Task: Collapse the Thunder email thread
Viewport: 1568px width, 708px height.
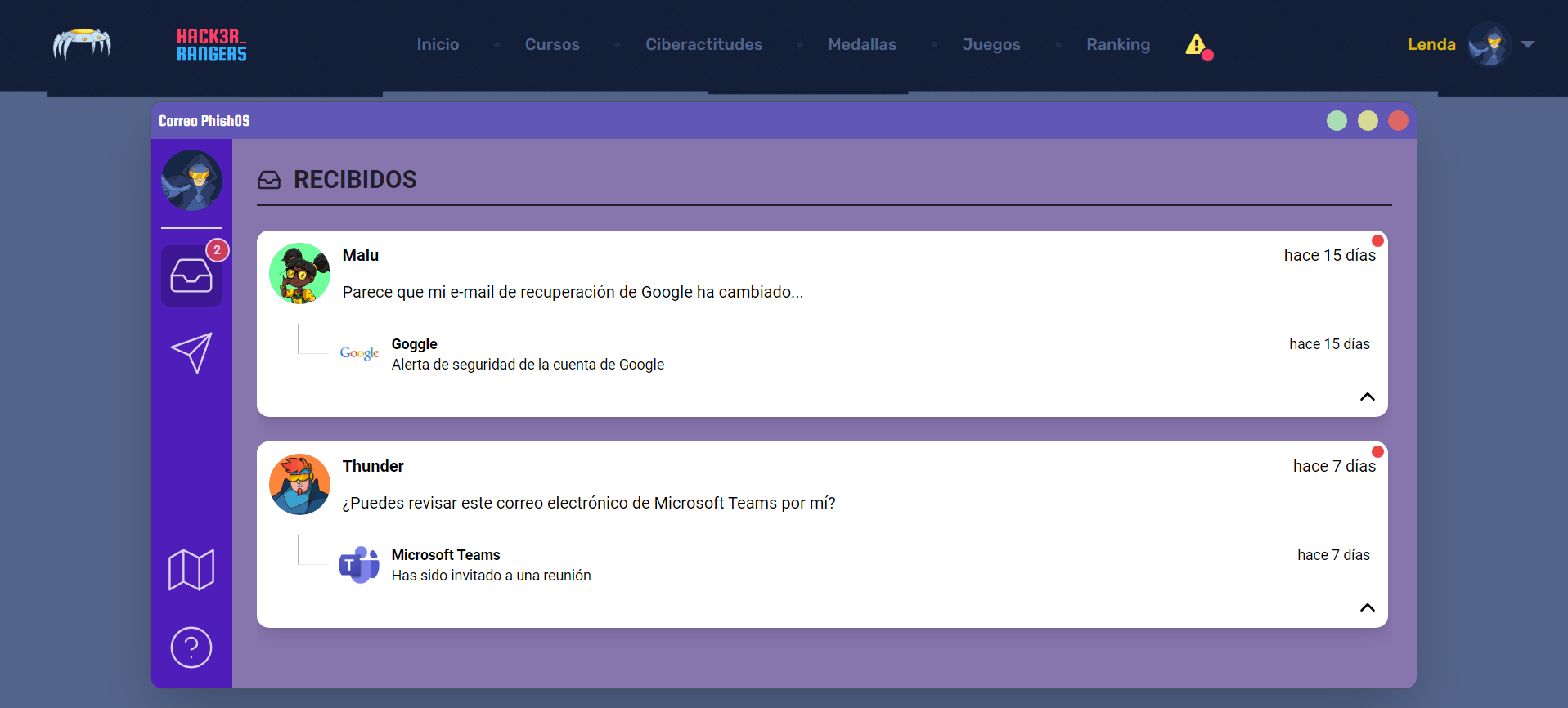Action: point(1367,607)
